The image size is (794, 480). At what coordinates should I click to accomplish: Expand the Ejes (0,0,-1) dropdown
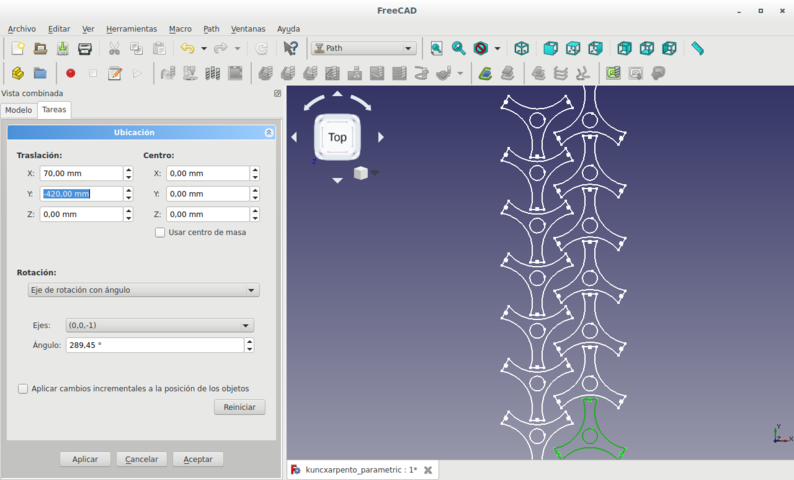pyautogui.click(x=158, y=325)
